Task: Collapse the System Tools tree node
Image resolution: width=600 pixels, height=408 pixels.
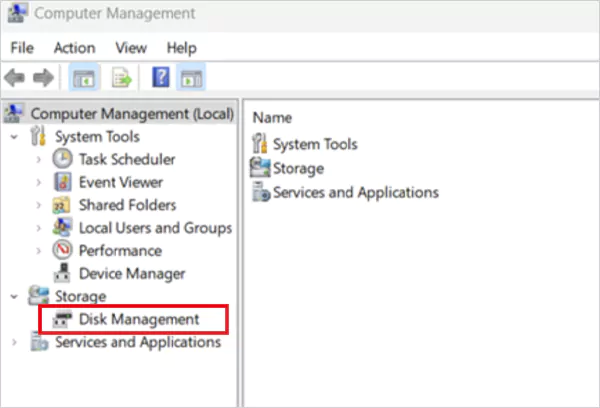Action: pyautogui.click(x=14, y=137)
